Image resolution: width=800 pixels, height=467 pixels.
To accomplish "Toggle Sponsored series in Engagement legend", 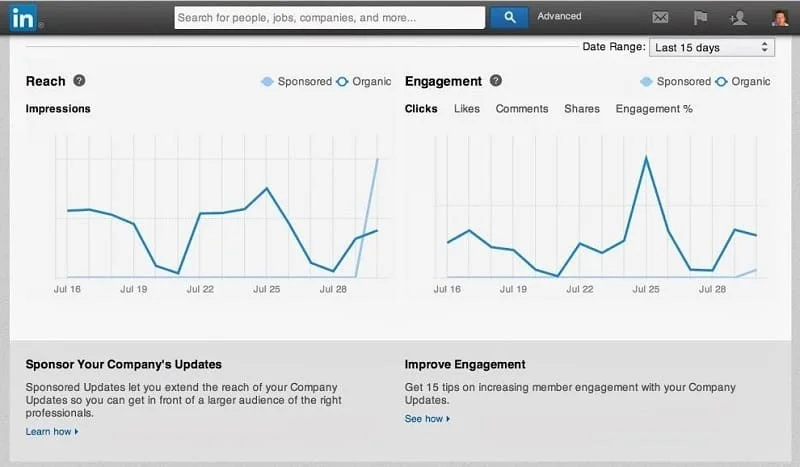I will 675,81.
